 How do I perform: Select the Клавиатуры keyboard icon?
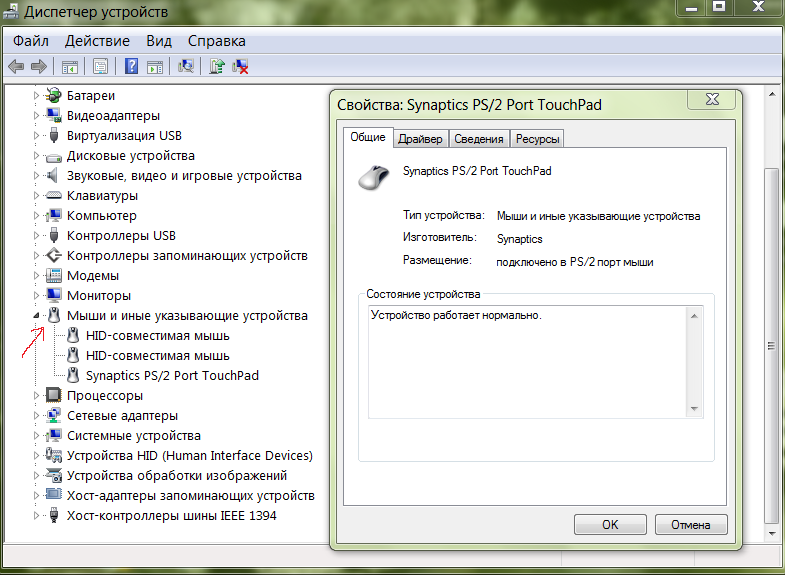[x=54, y=196]
